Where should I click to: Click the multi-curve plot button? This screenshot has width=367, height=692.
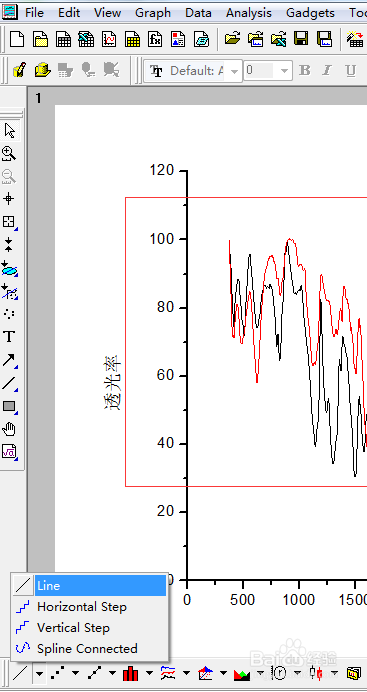click(168, 673)
